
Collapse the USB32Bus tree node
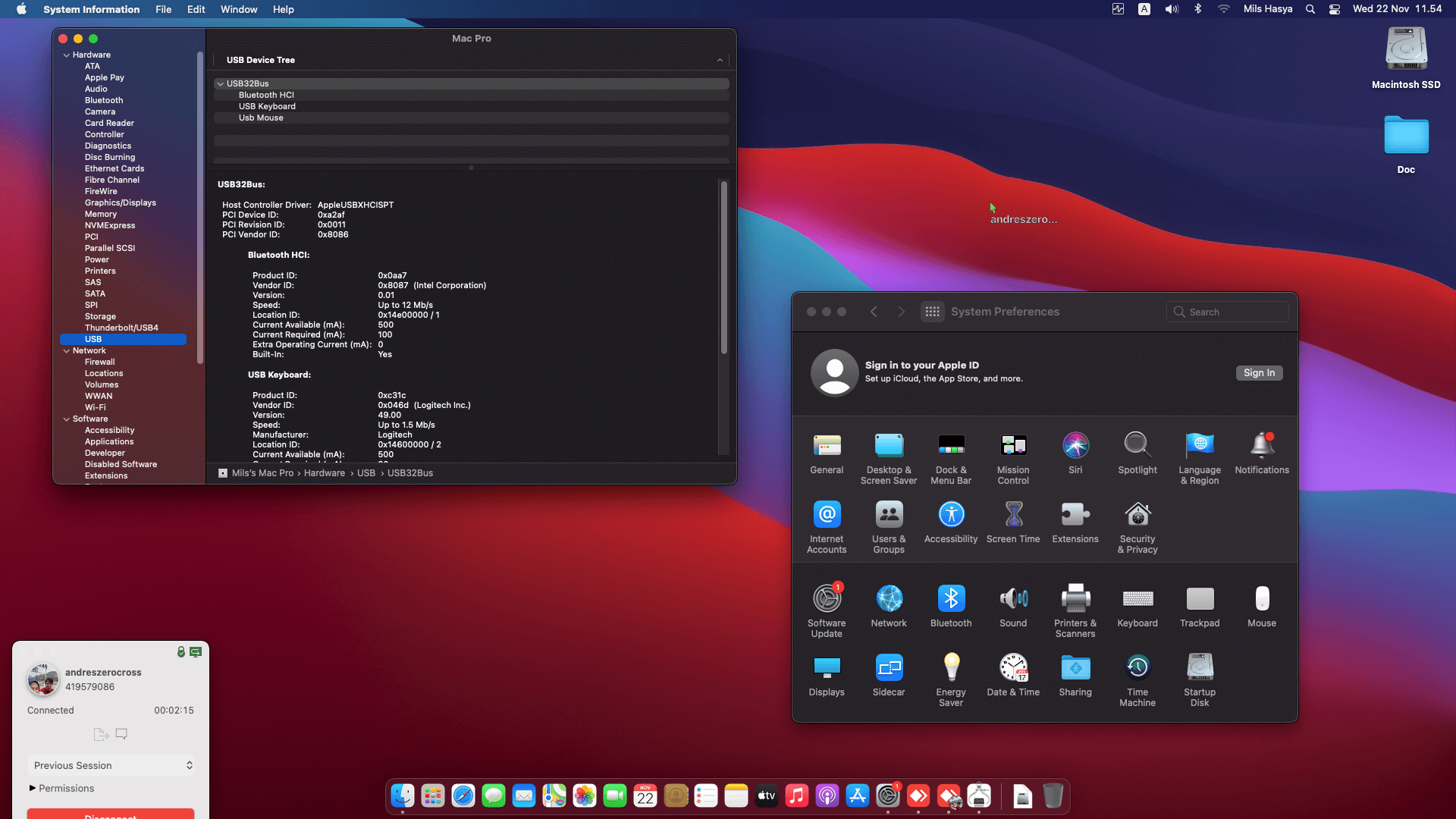point(220,84)
